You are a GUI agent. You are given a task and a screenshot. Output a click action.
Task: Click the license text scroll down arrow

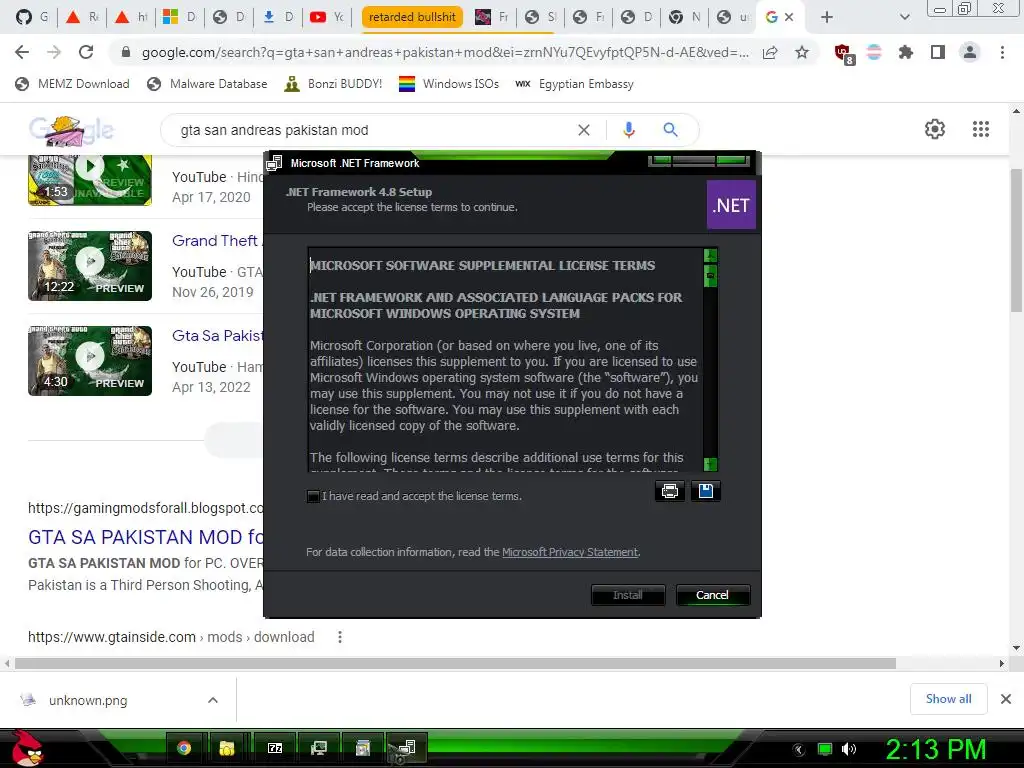[x=711, y=464]
